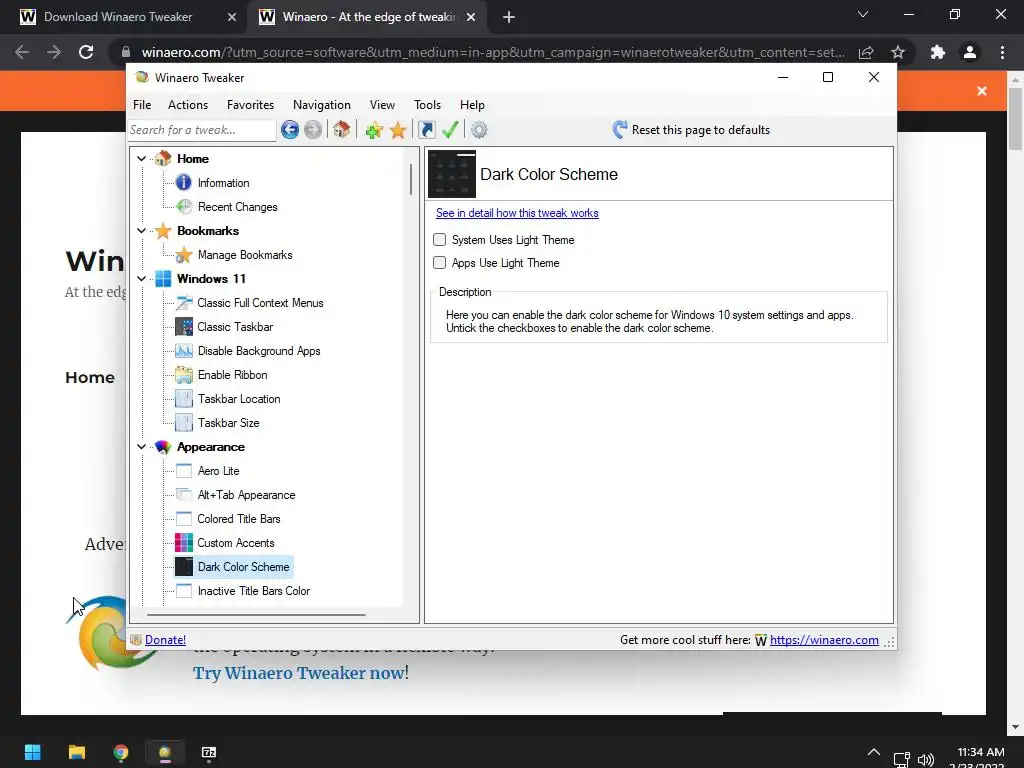Image resolution: width=1024 pixels, height=768 pixels.
Task: Select Aero Lite in the tree
Action: [x=218, y=471]
